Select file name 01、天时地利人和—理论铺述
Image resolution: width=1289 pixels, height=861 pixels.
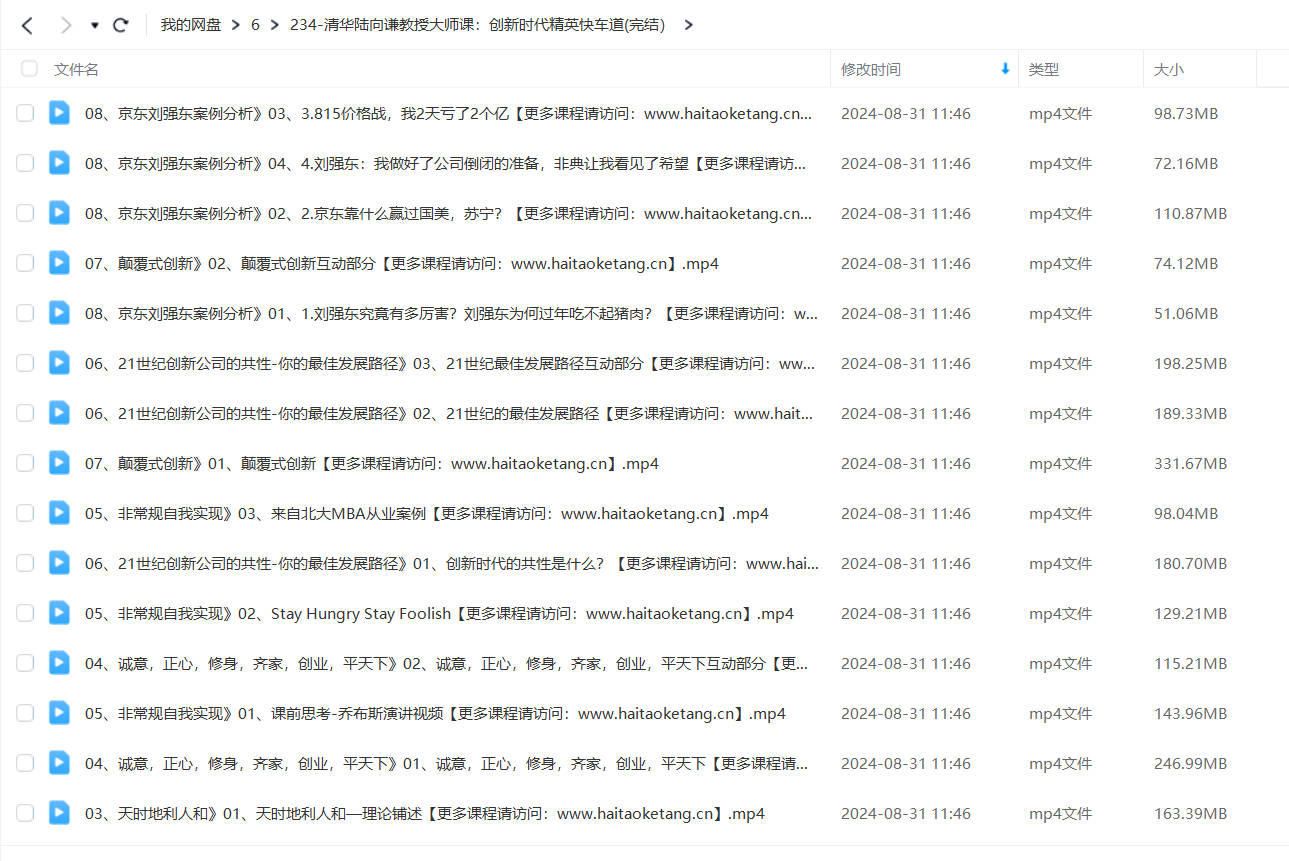point(425,814)
